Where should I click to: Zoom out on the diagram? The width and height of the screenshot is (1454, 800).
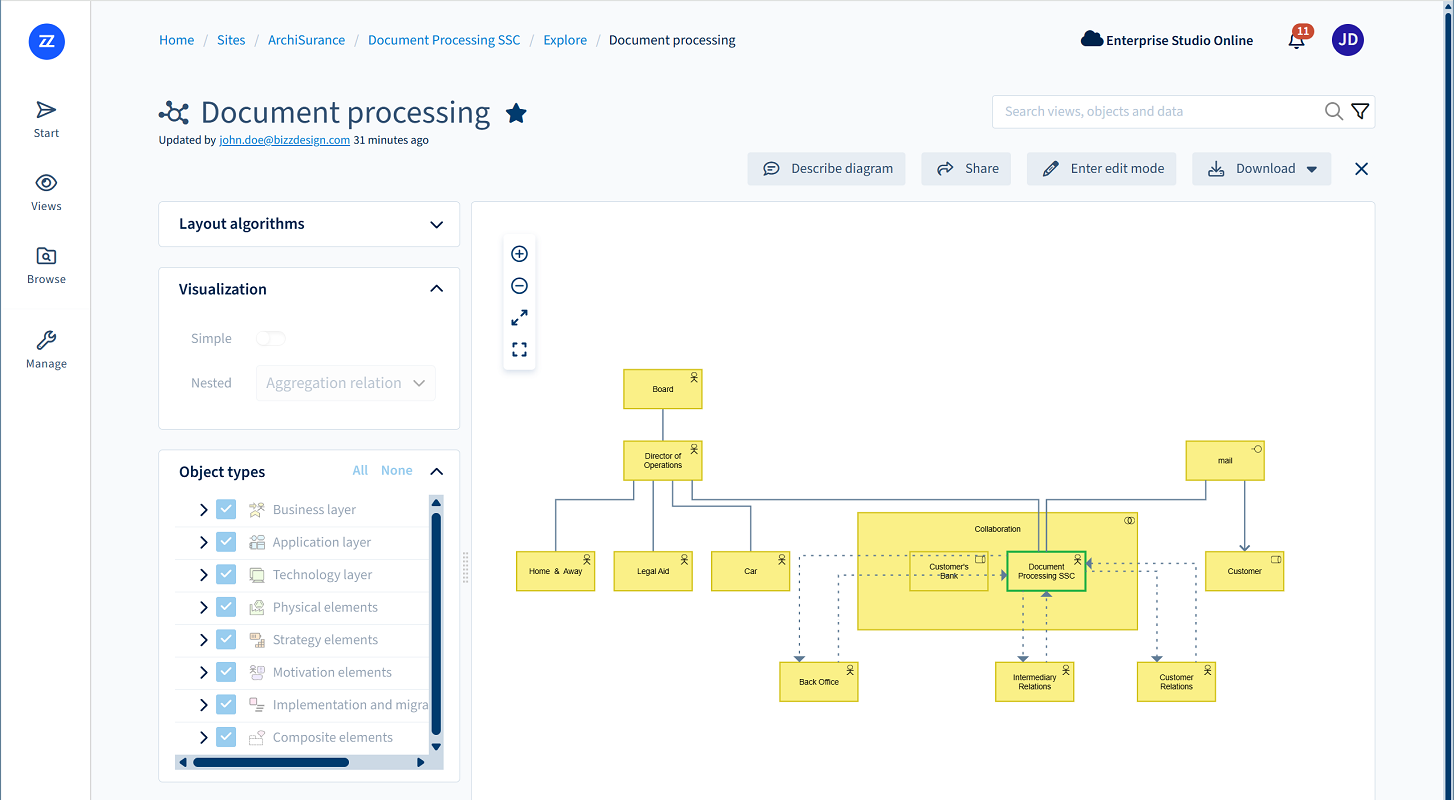click(519, 286)
